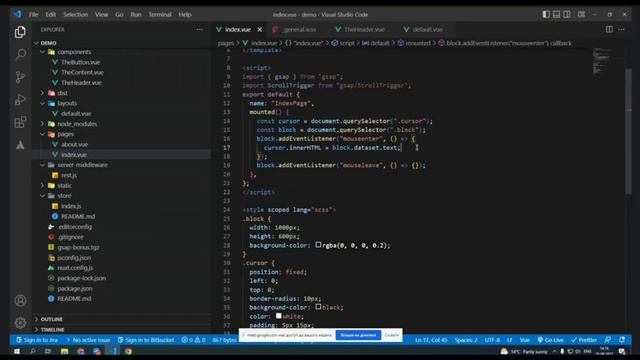Open .gitignore file
Viewport: 640px width, 360px height.
point(70,237)
